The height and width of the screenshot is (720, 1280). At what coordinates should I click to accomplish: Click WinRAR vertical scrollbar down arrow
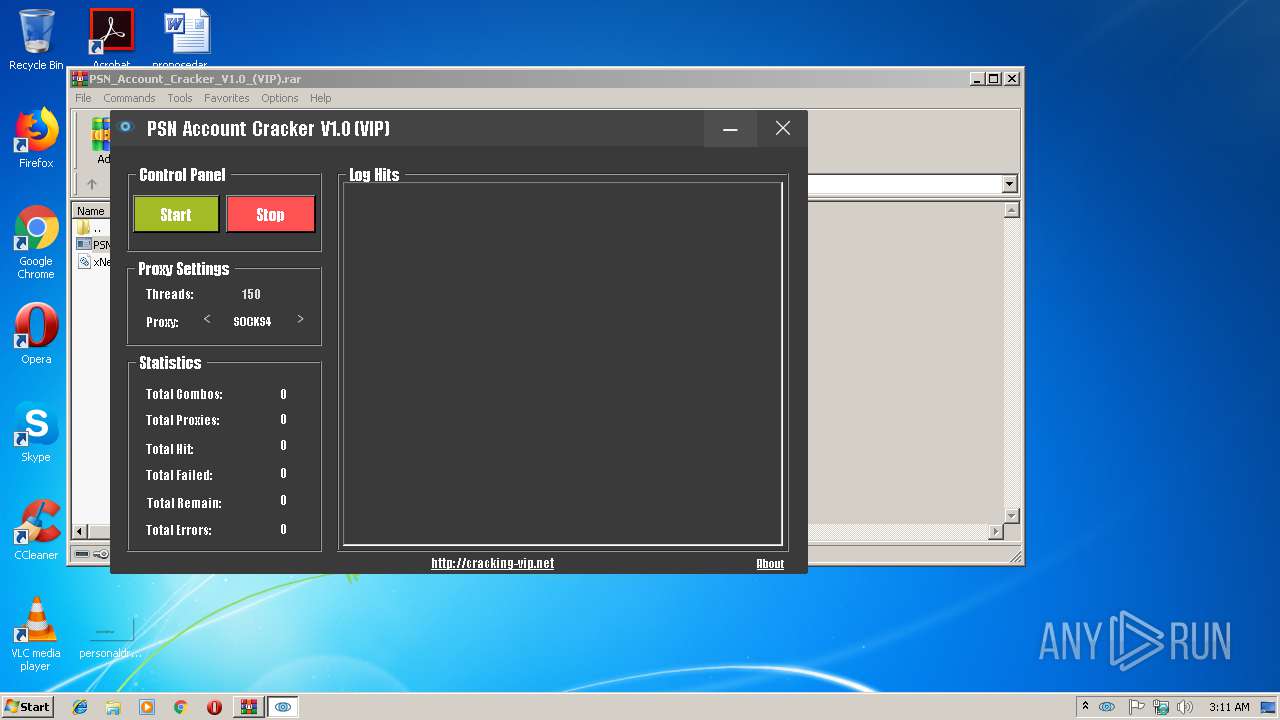pyautogui.click(x=1011, y=515)
